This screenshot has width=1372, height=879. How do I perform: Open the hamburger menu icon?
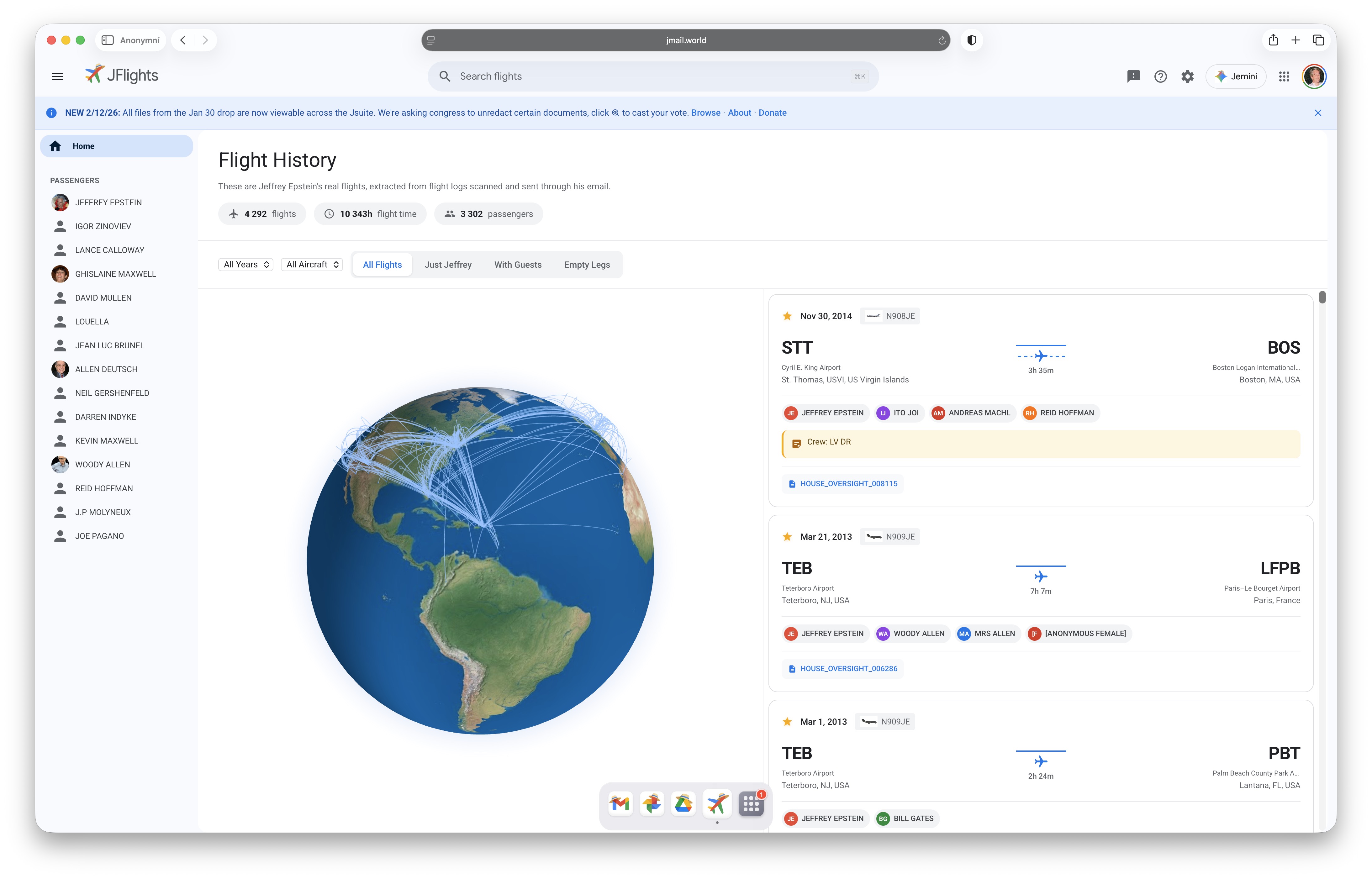58,76
